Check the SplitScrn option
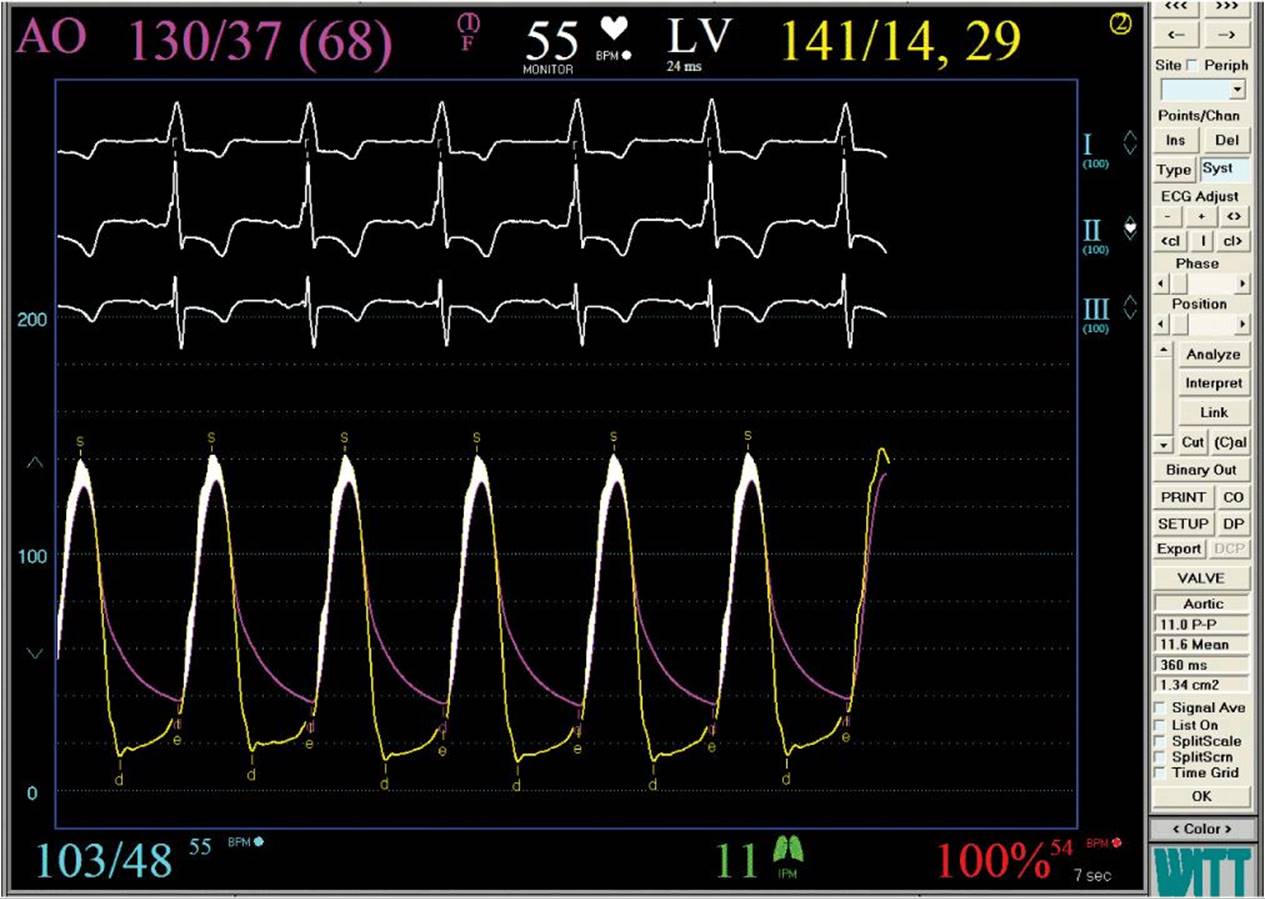This screenshot has width=1265, height=899. (x=1160, y=757)
